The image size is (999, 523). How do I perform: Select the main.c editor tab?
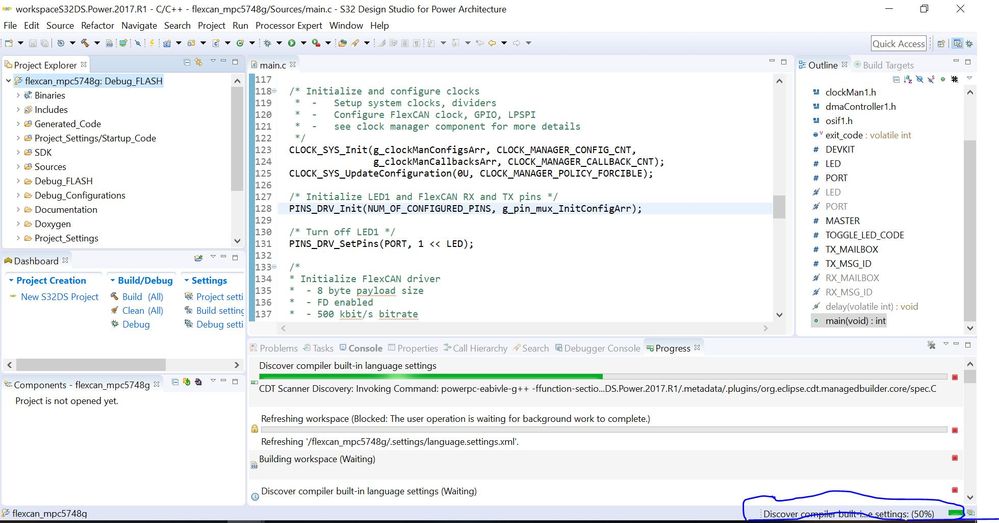(x=273, y=65)
